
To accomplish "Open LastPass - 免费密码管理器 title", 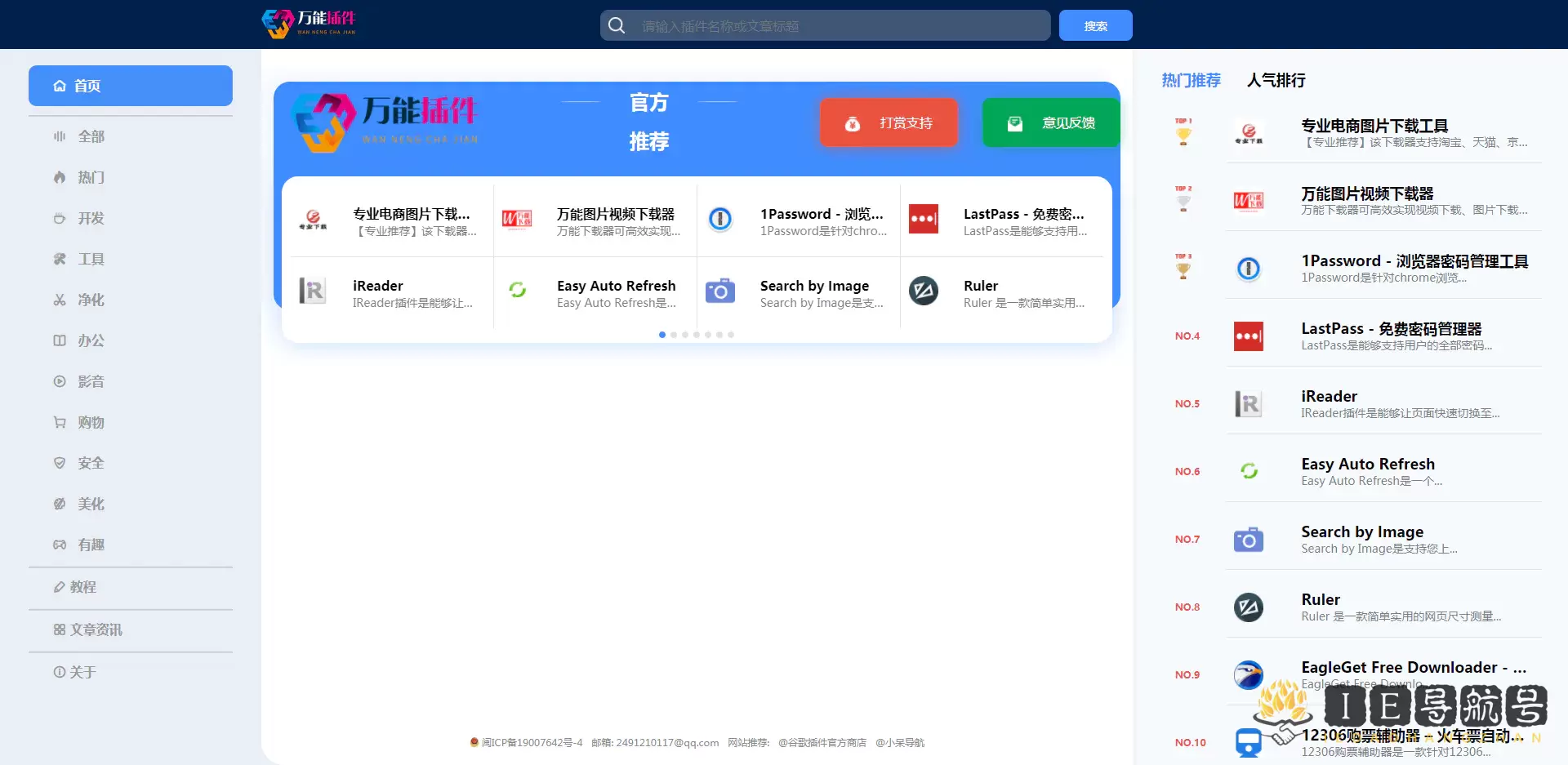I will pyautogui.click(x=1392, y=329).
